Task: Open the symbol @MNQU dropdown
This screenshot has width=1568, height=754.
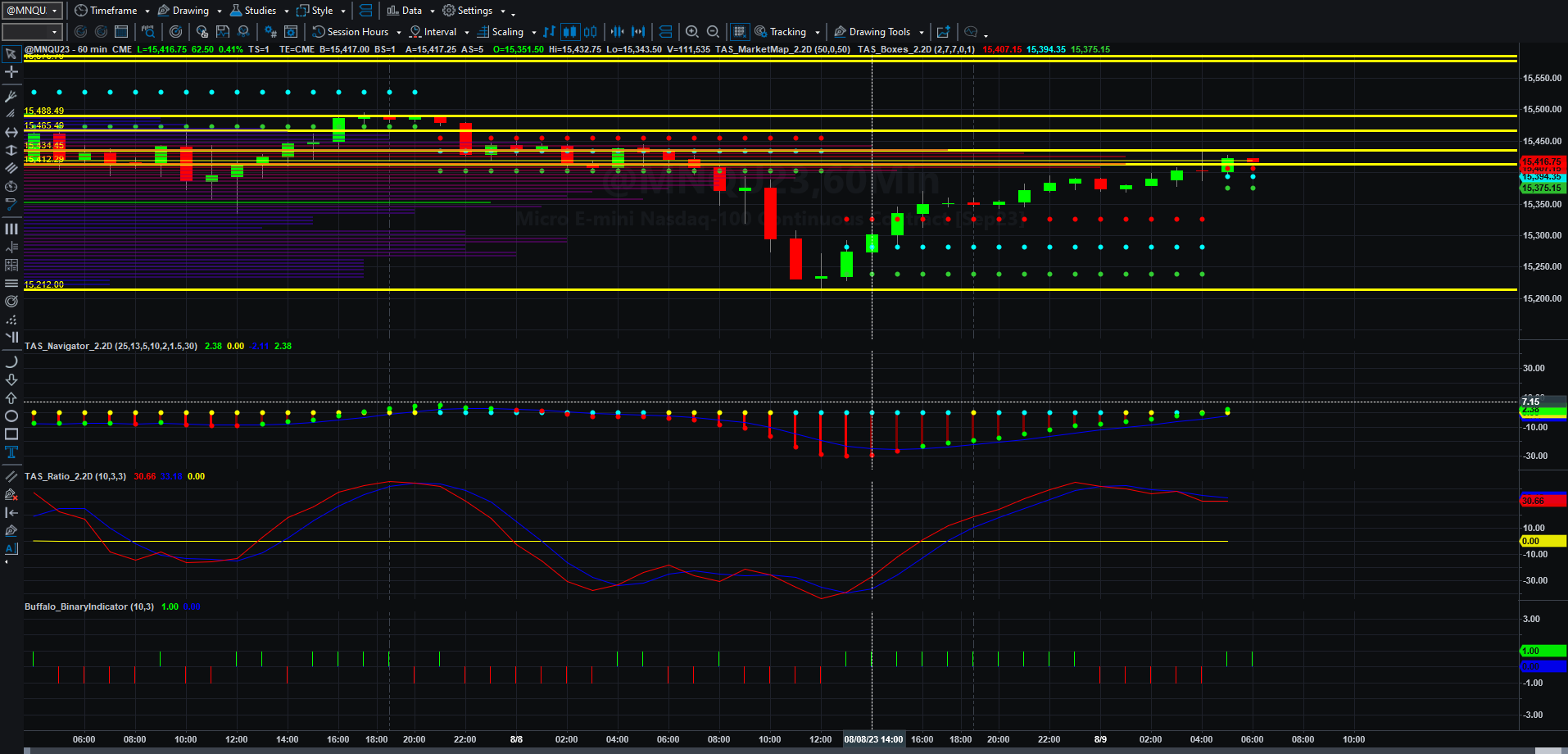Action: [33, 11]
